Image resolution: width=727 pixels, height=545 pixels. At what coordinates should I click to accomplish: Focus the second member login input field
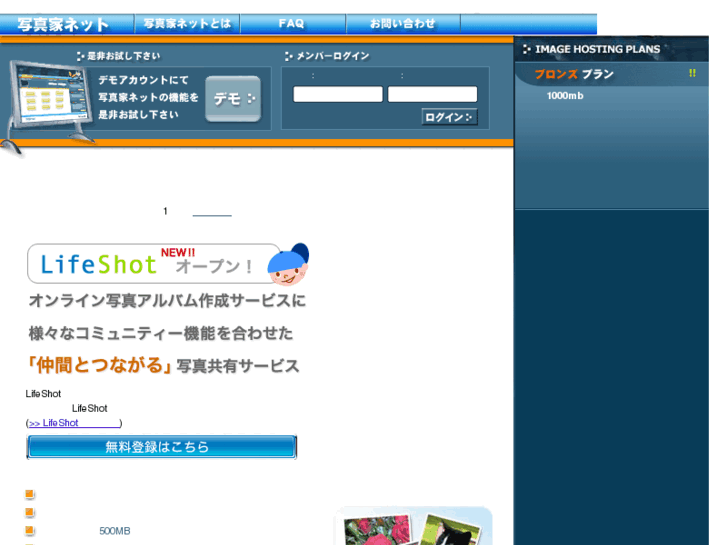click(433, 94)
